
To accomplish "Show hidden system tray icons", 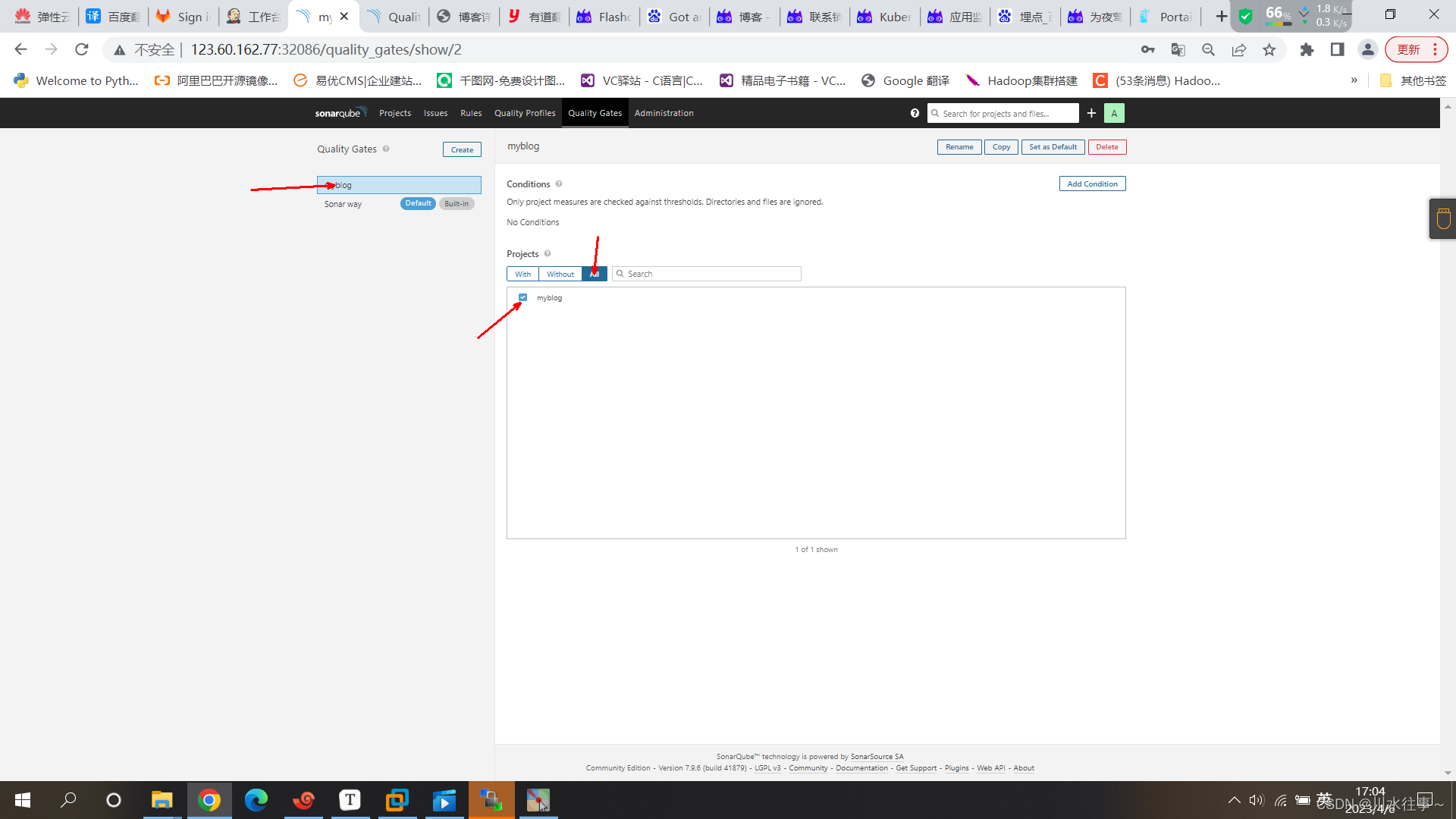I will click(x=1234, y=800).
